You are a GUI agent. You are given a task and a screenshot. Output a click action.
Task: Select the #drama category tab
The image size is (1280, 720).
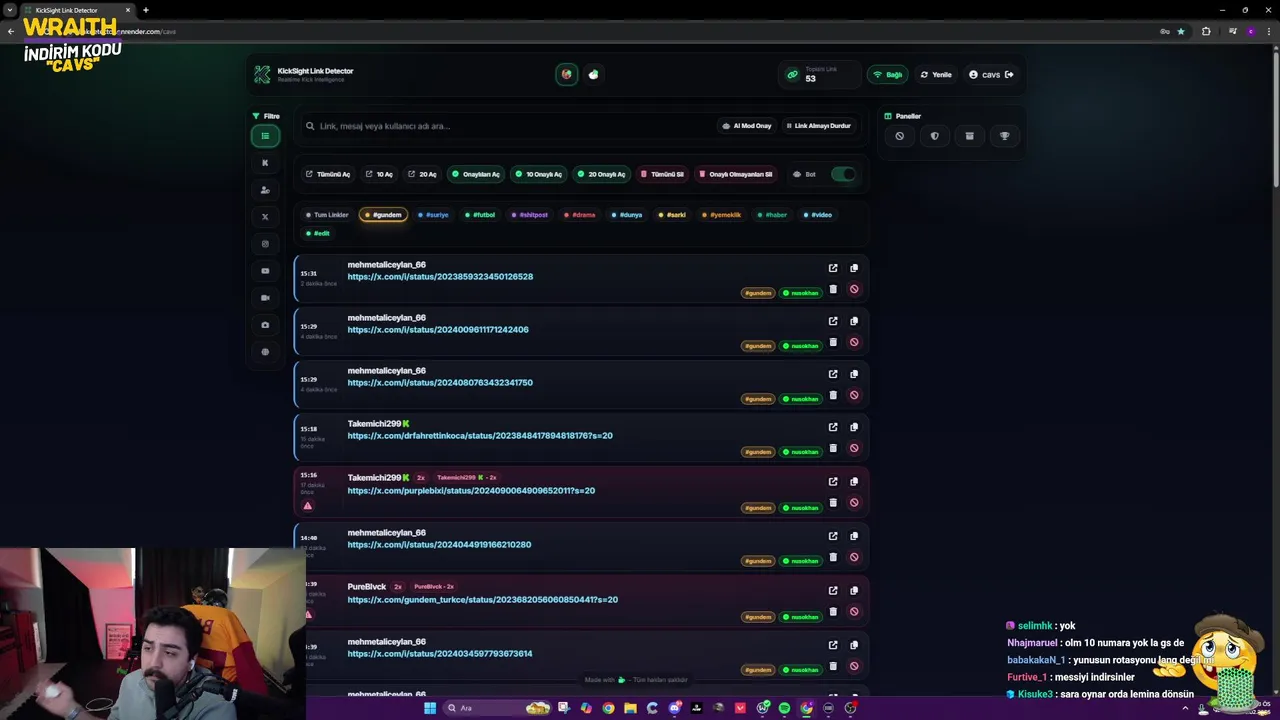(x=580, y=215)
